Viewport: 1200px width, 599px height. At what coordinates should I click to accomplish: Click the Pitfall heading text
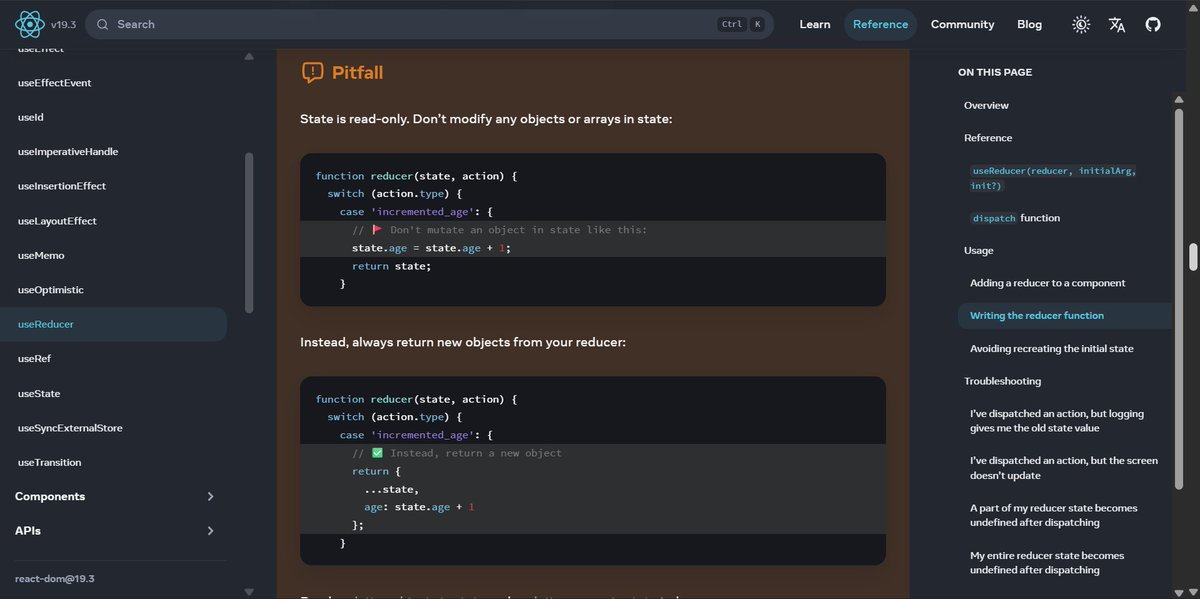(x=358, y=72)
